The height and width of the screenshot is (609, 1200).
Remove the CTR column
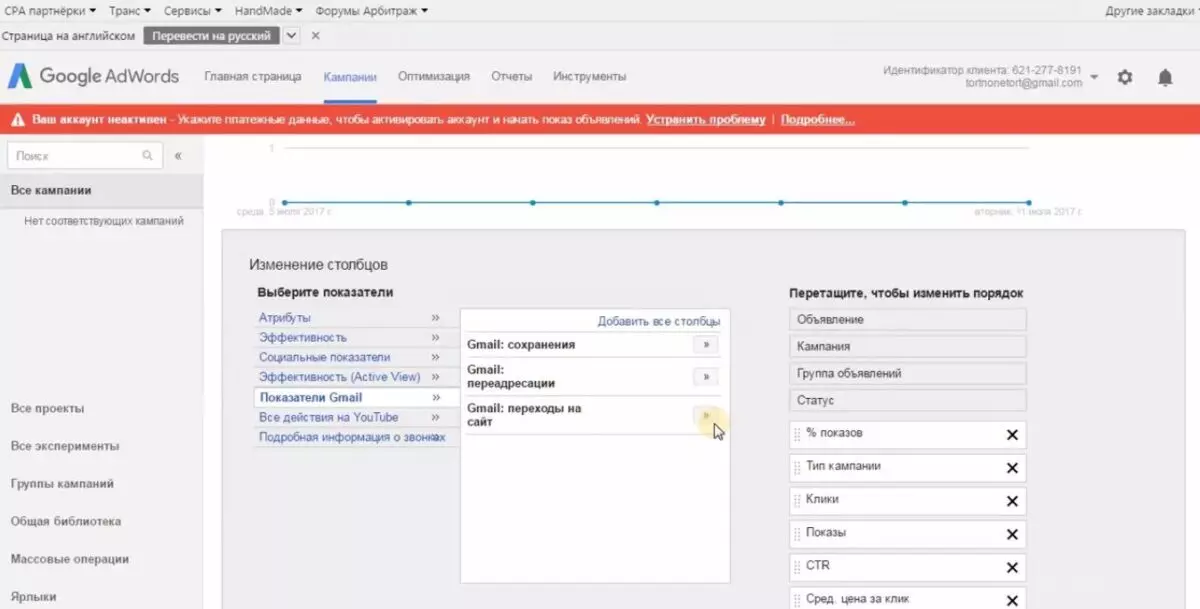(1012, 567)
